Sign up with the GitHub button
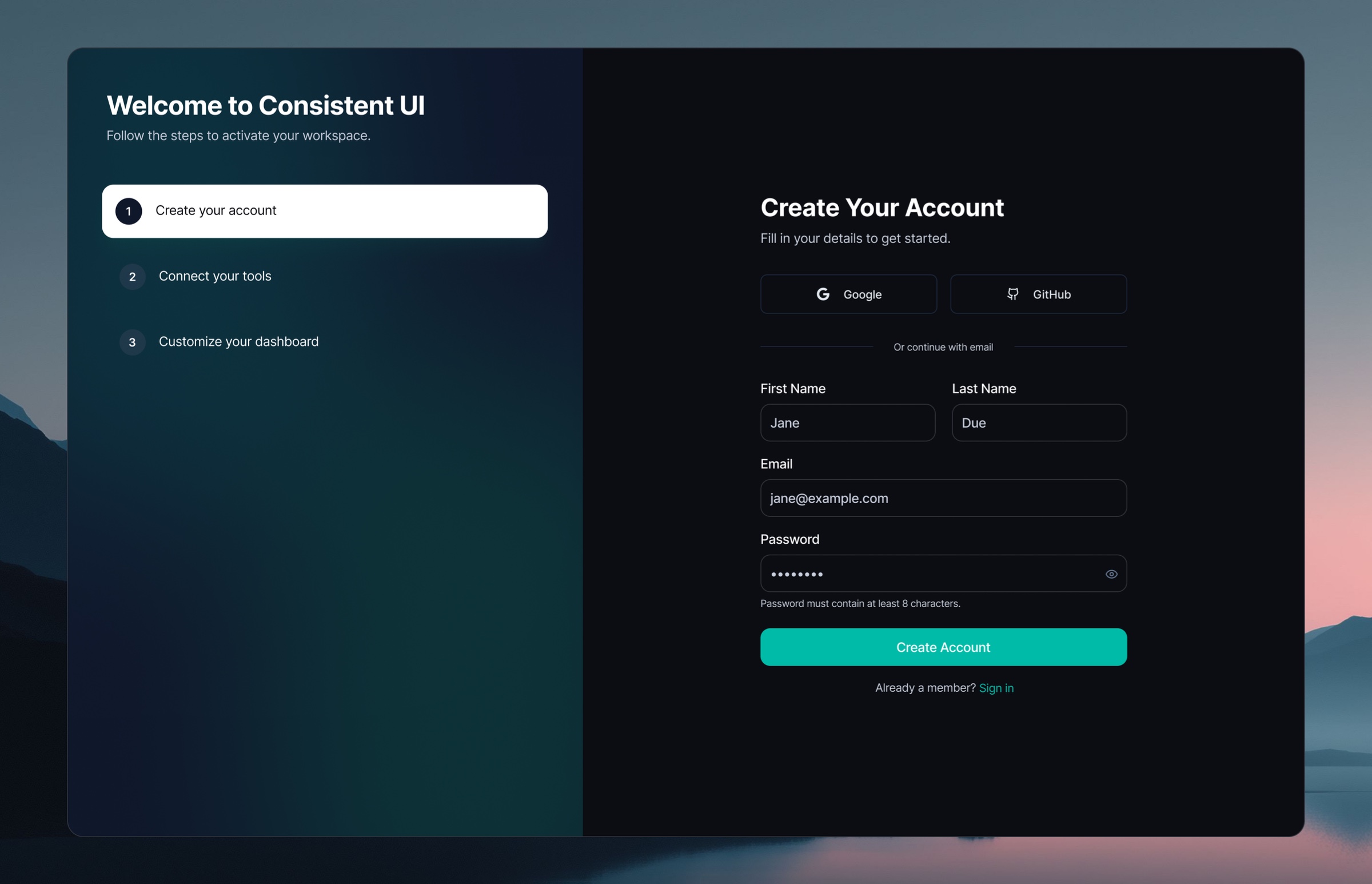This screenshot has width=1372, height=884. pyautogui.click(x=1038, y=294)
